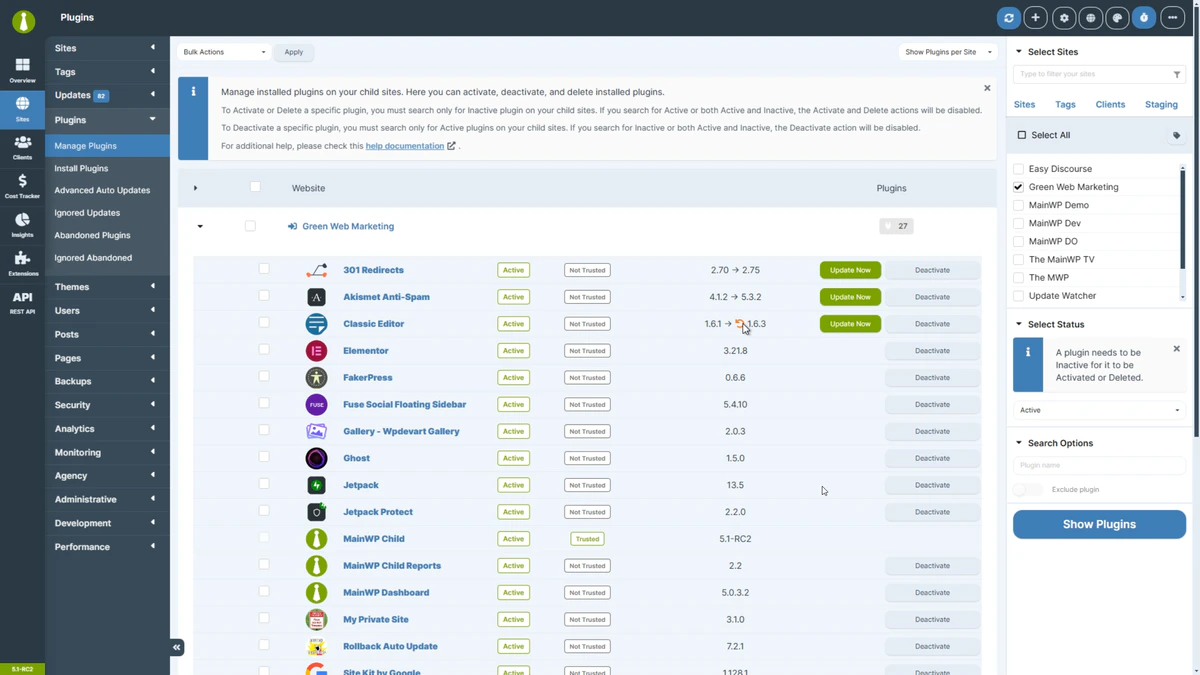Open the Classic Editor plugin link
The height and width of the screenshot is (675, 1200).
373,324
